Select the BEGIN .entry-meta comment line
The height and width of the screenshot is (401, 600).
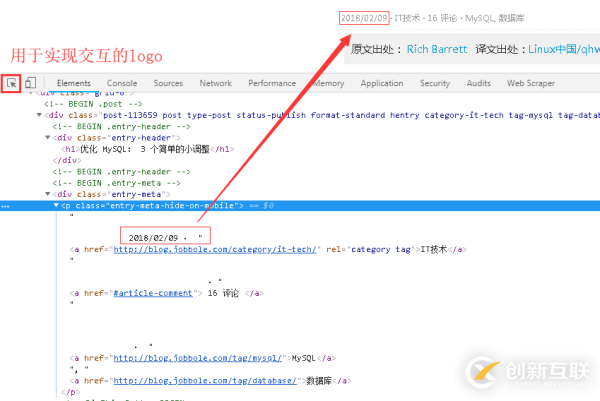[x=117, y=183]
